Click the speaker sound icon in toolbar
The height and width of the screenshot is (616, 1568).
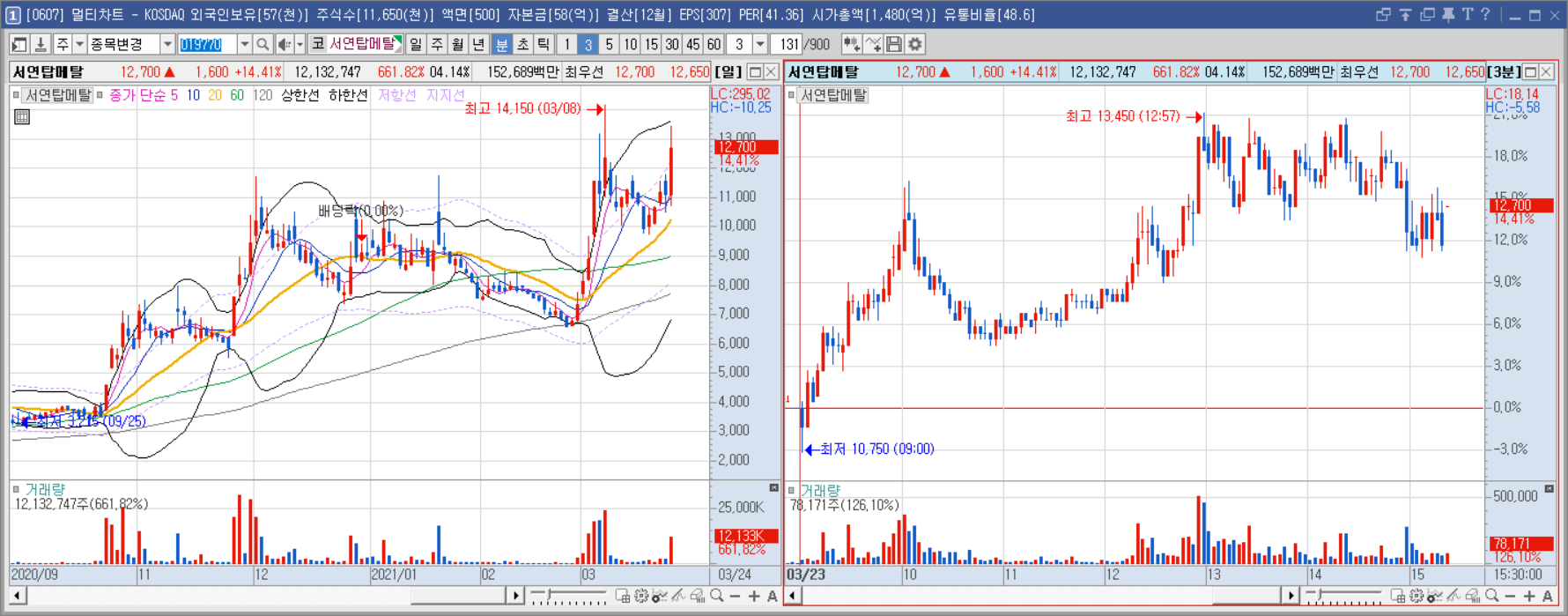[284, 44]
